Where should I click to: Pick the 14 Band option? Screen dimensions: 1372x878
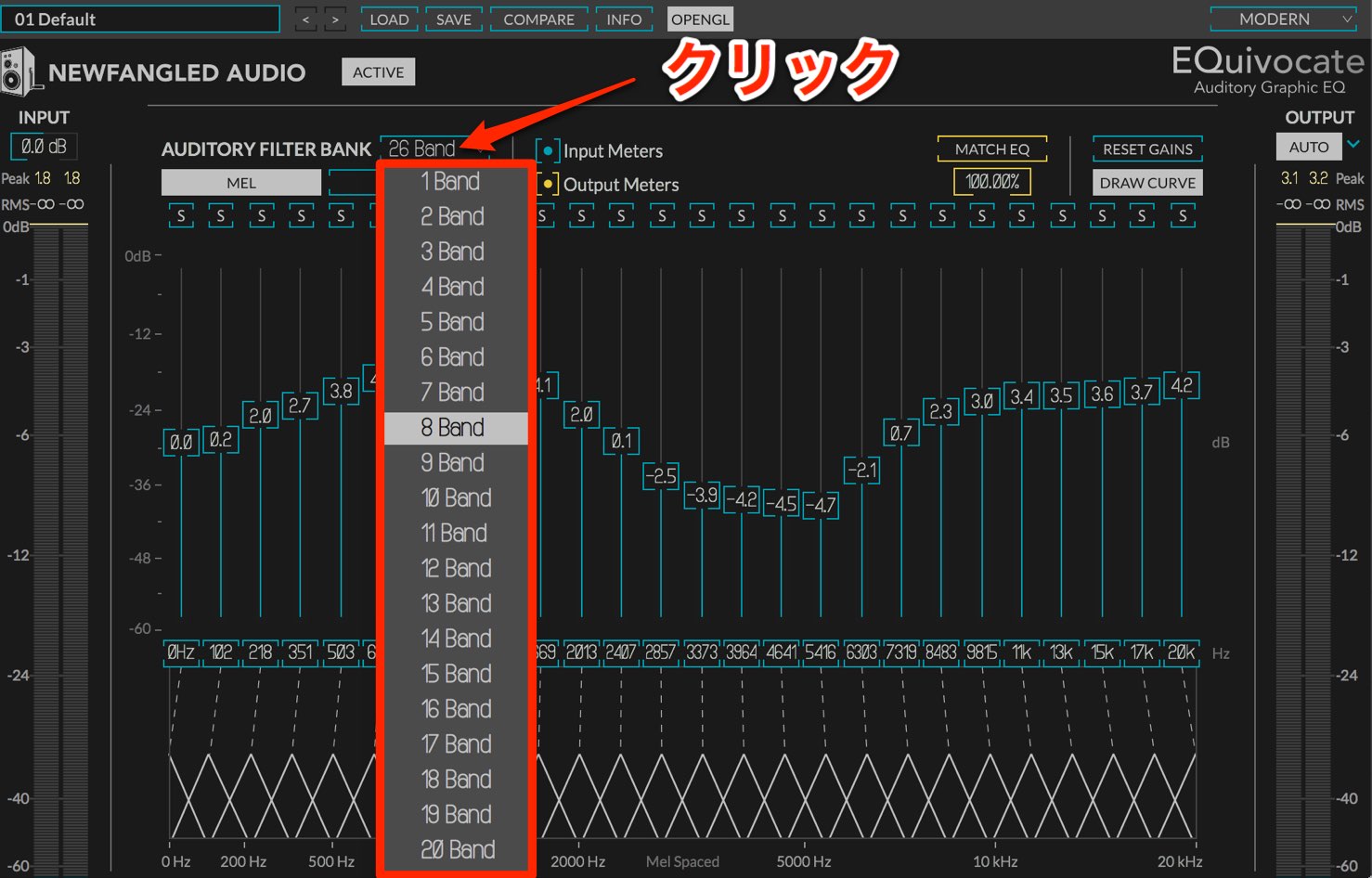click(x=456, y=639)
